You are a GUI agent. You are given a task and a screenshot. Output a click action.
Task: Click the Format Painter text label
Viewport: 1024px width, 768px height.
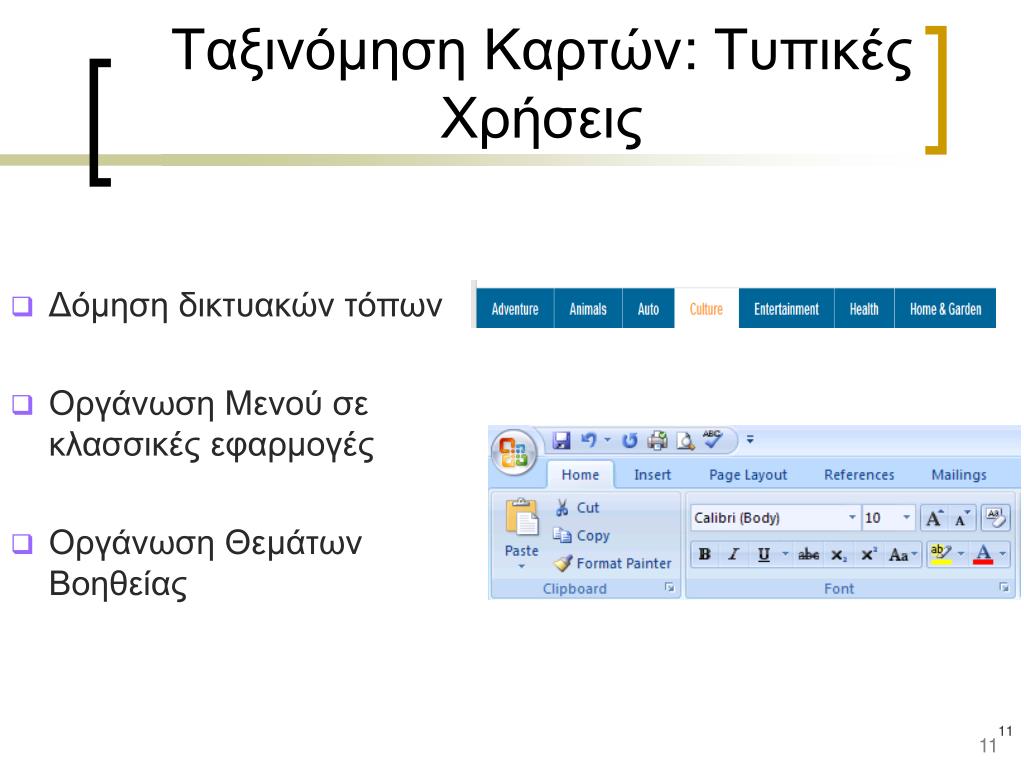point(624,563)
